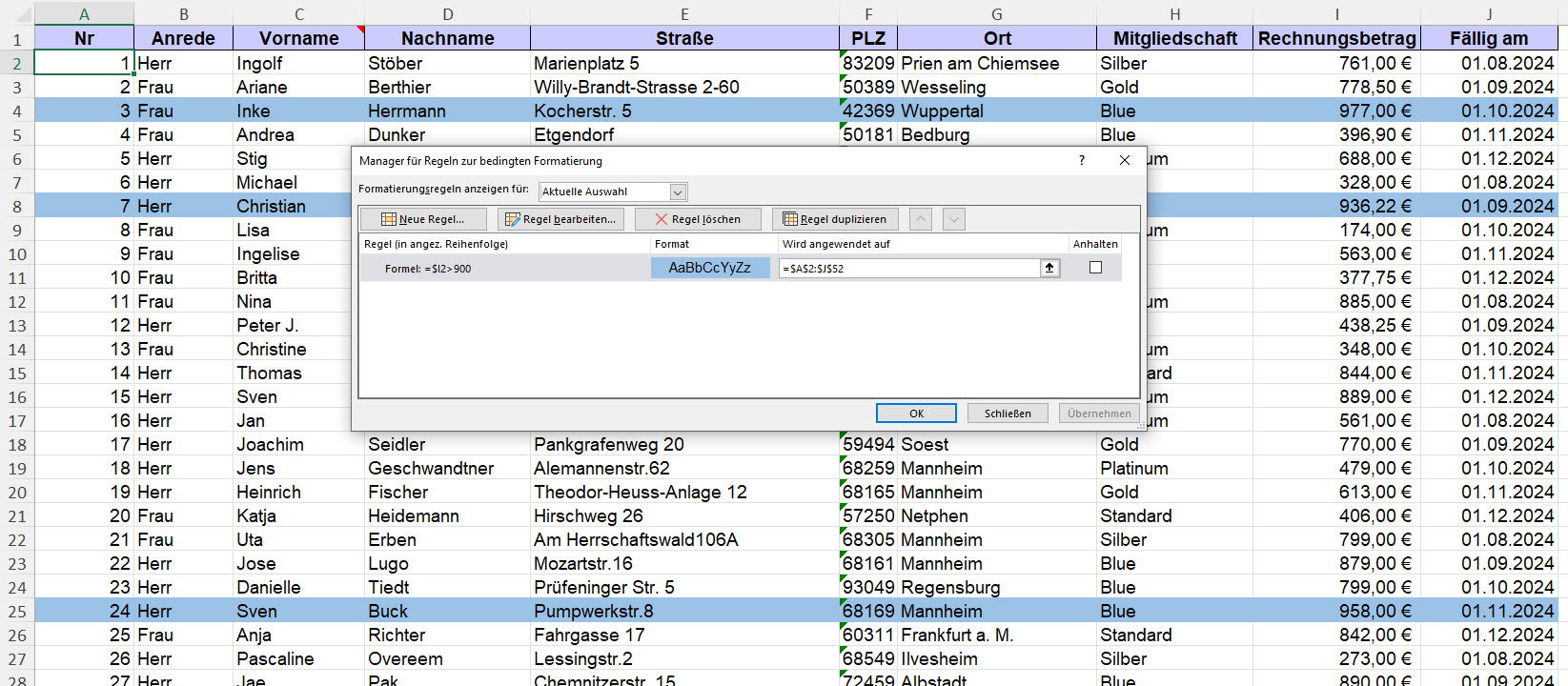Click the help question mark icon
Viewport: 1568px width, 686px height.
(x=1081, y=160)
